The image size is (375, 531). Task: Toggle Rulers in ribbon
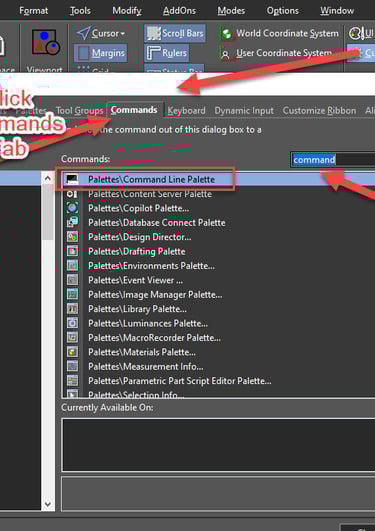167,53
